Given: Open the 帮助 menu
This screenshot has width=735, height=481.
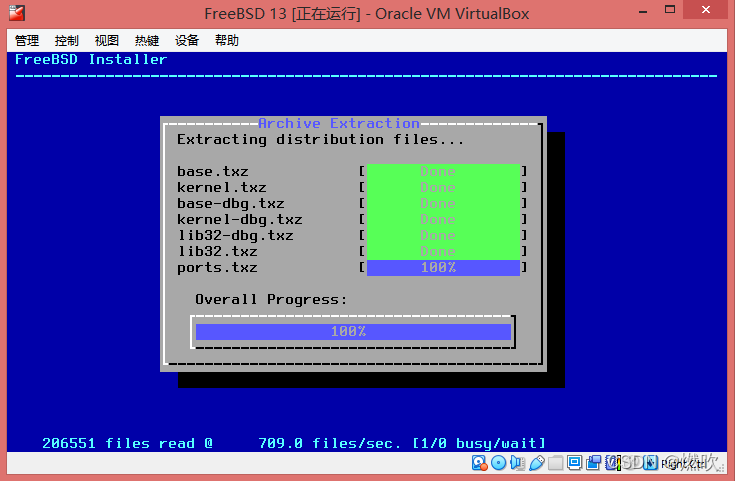Looking at the screenshot, I should [x=227, y=41].
